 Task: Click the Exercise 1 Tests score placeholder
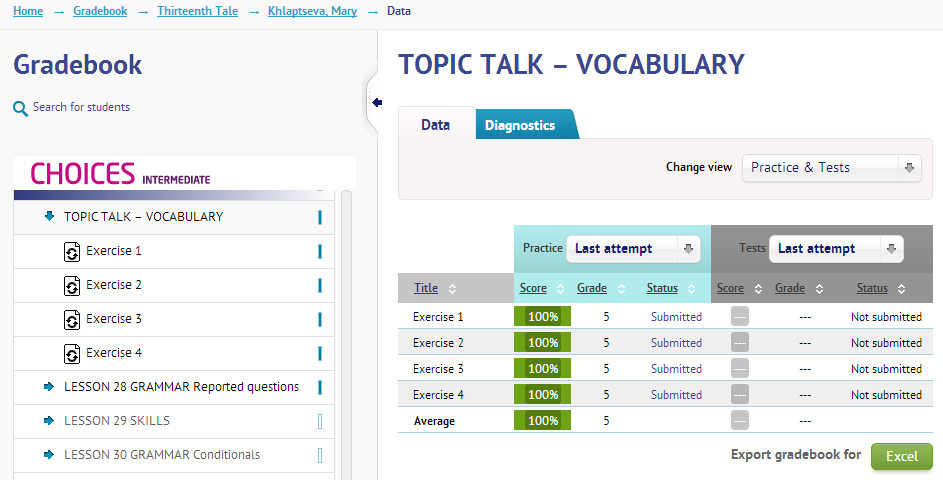pos(739,317)
